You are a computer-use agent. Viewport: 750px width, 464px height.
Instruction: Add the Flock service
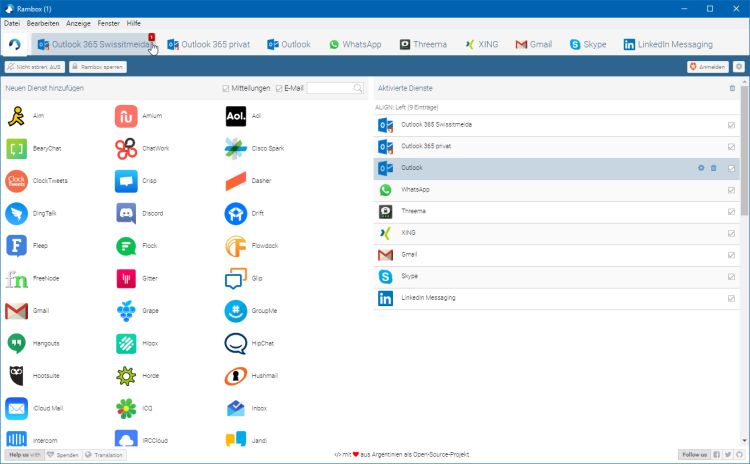tap(137, 246)
